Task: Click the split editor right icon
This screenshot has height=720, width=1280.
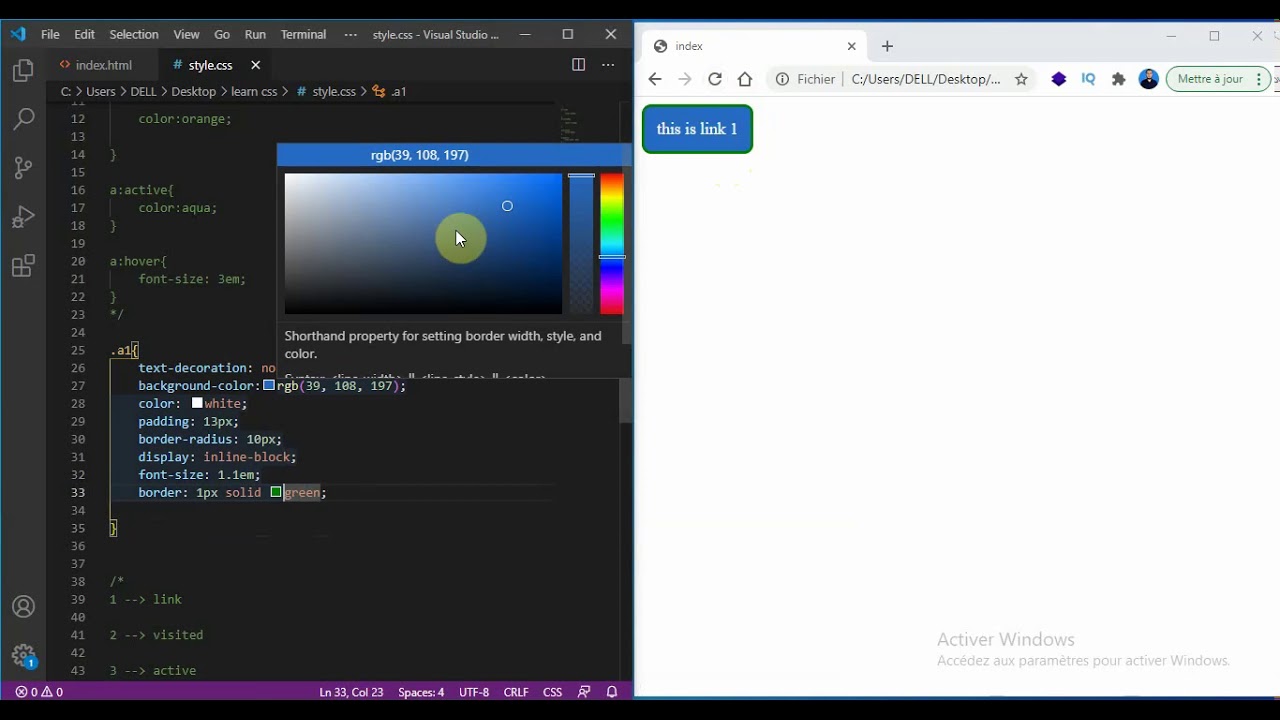Action: tap(578, 65)
